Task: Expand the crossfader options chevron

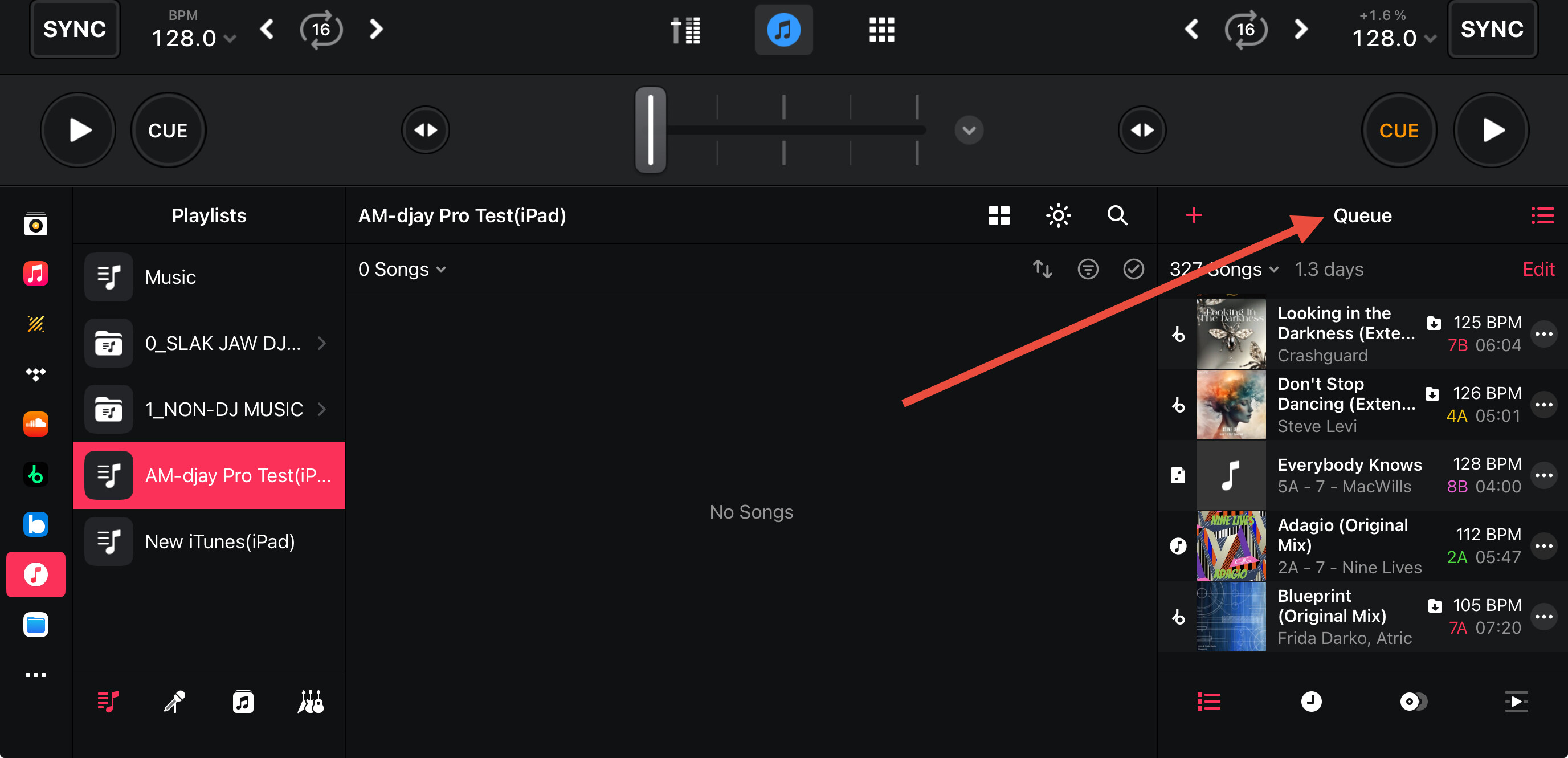Action: pyautogui.click(x=969, y=130)
